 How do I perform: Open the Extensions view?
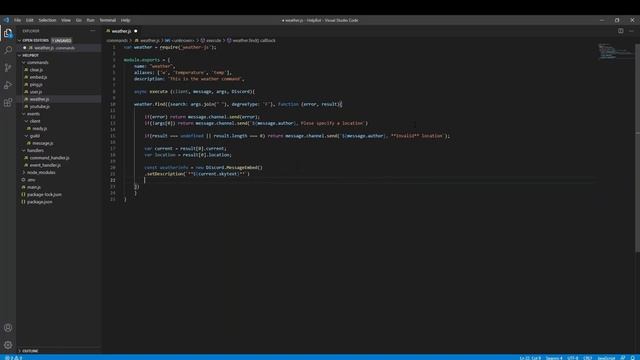pyautogui.click(x=8, y=102)
